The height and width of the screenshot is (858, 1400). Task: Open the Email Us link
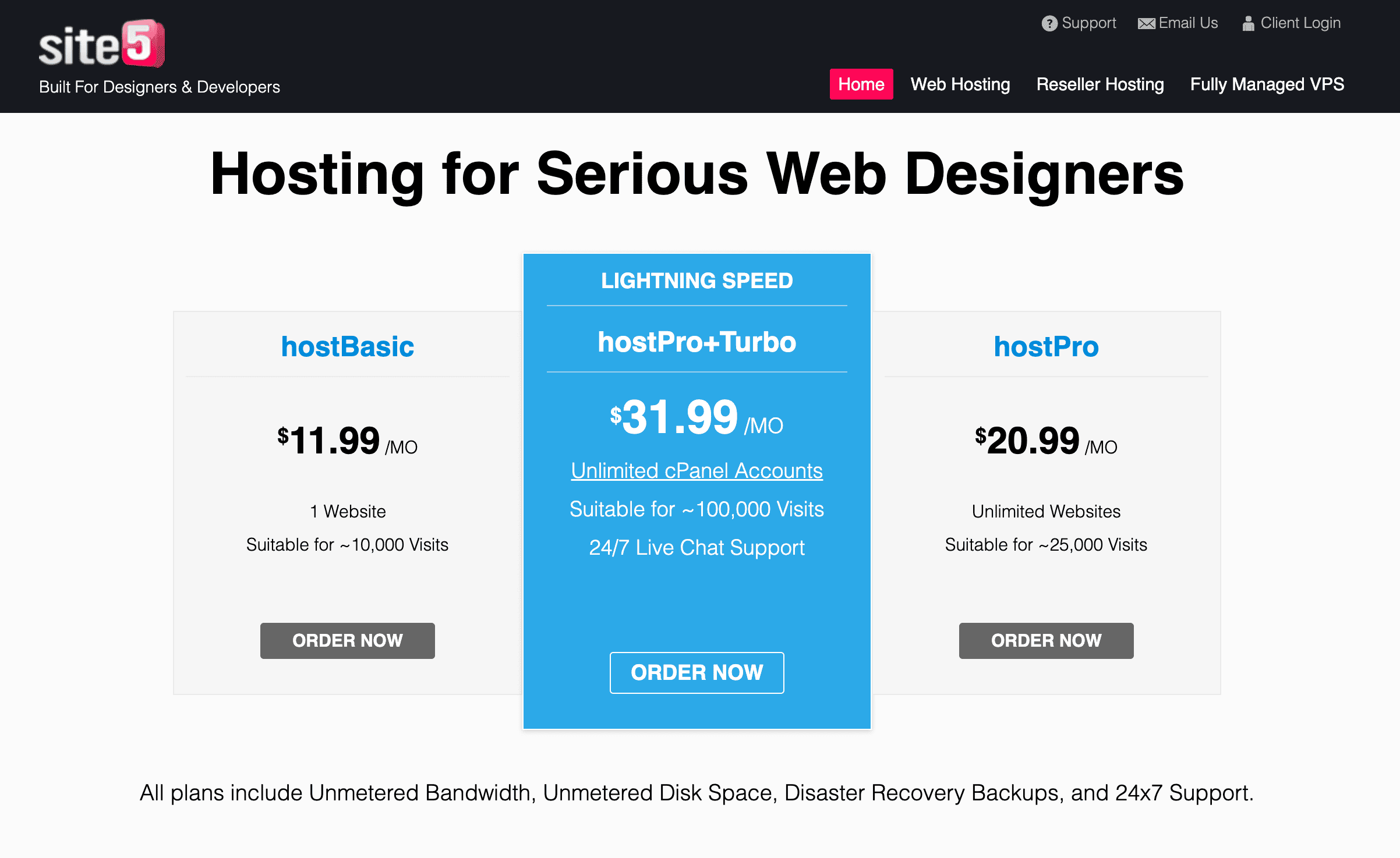pyautogui.click(x=1188, y=23)
